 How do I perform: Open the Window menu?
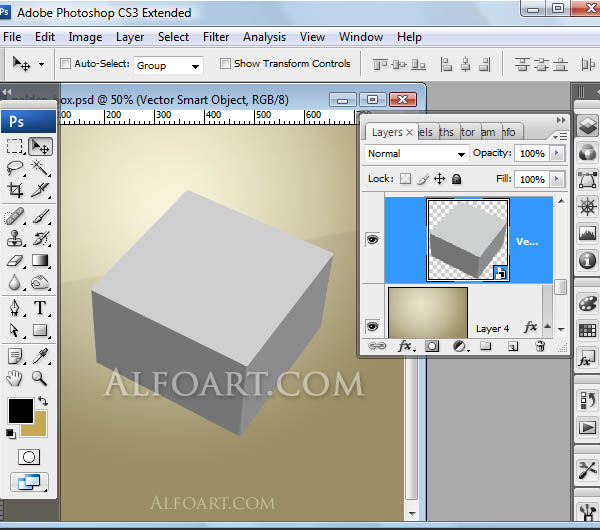point(361,37)
